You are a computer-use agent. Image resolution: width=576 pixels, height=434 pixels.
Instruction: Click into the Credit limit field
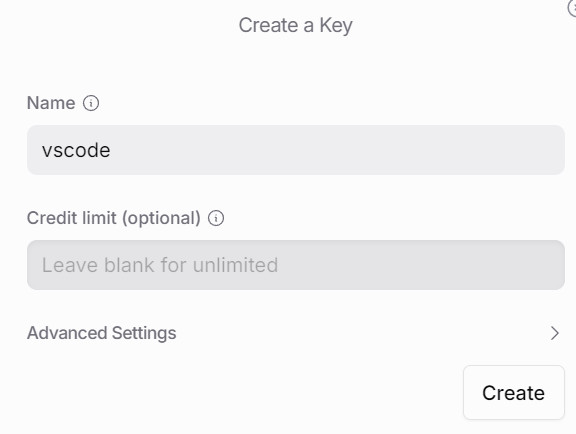[296, 265]
